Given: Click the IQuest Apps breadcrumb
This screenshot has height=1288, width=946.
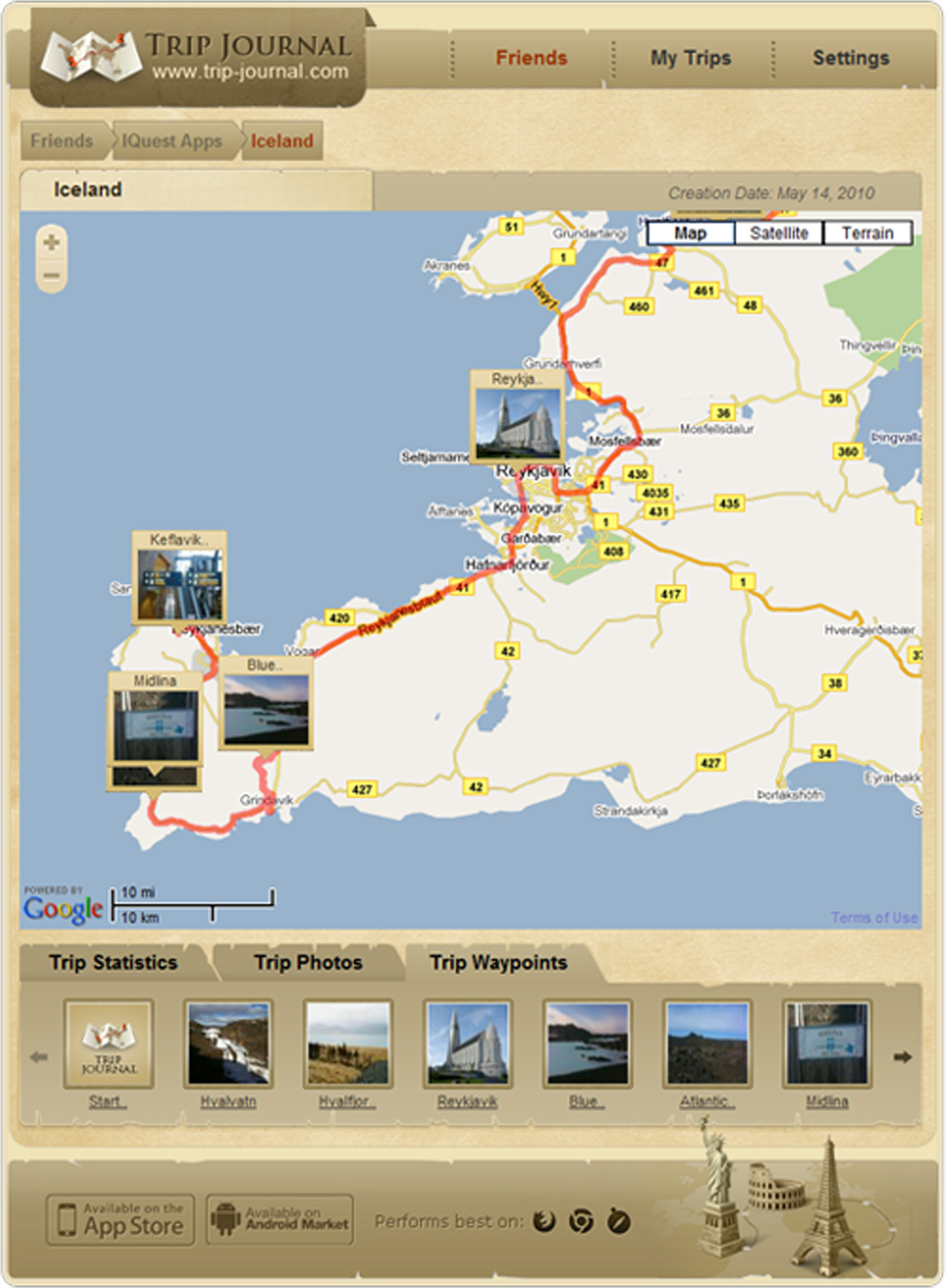Looking at the screenshot, I should tap(172, 141).
